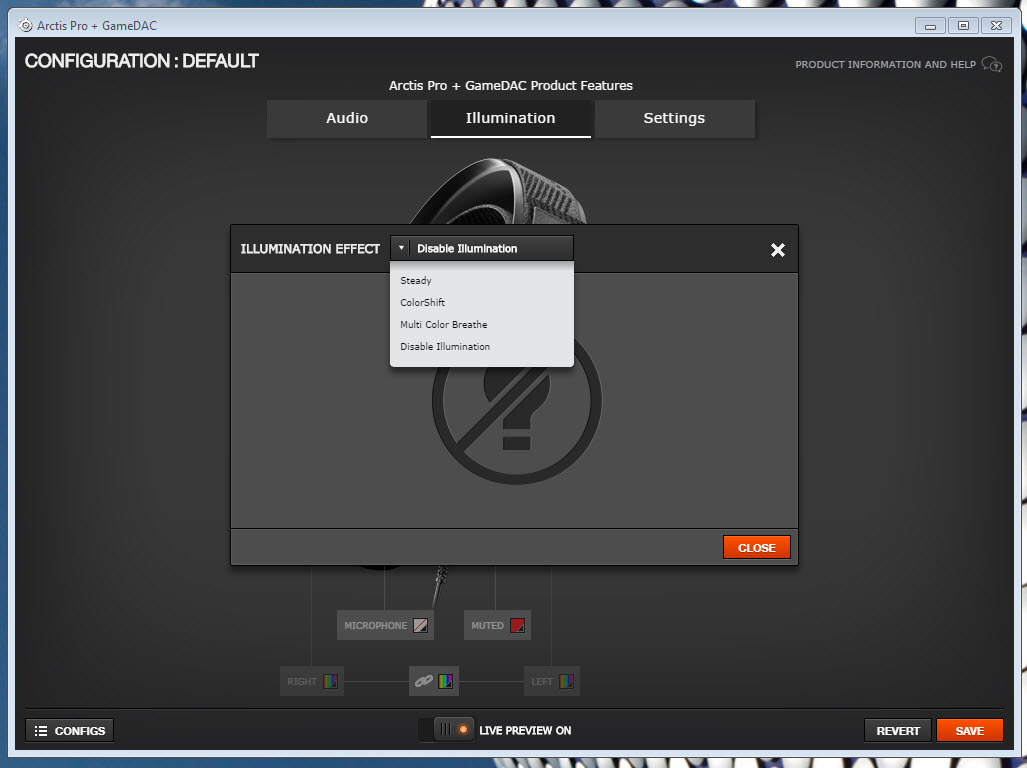Open the Microphone color swatch
The width and height of the screenshot is (1027, 768).
pyautogui.click(x=420, y=625)
